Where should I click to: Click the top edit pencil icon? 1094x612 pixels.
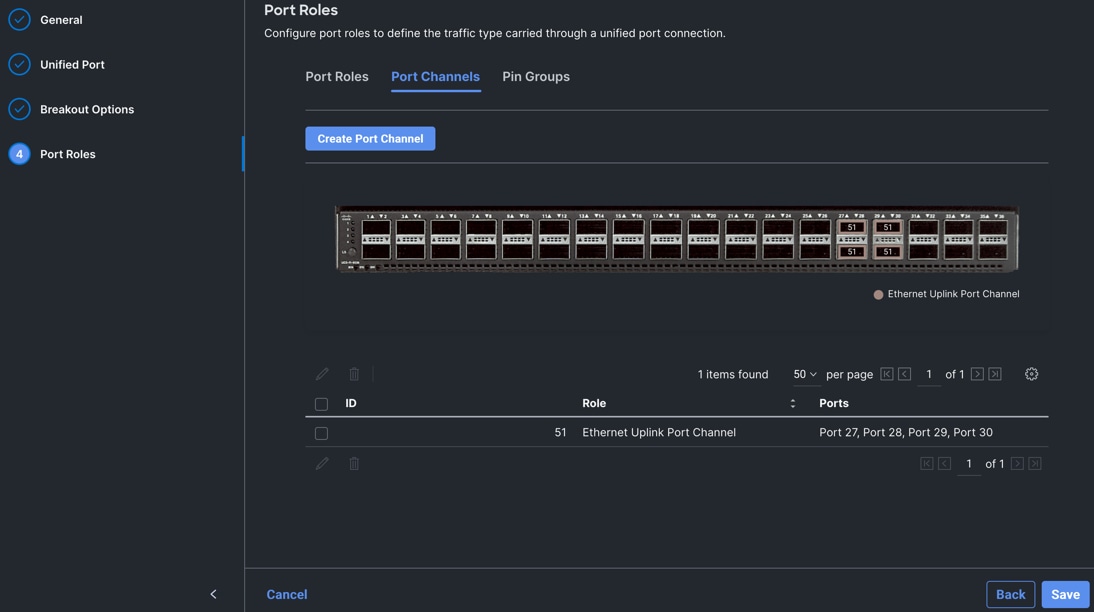[322, 374]
